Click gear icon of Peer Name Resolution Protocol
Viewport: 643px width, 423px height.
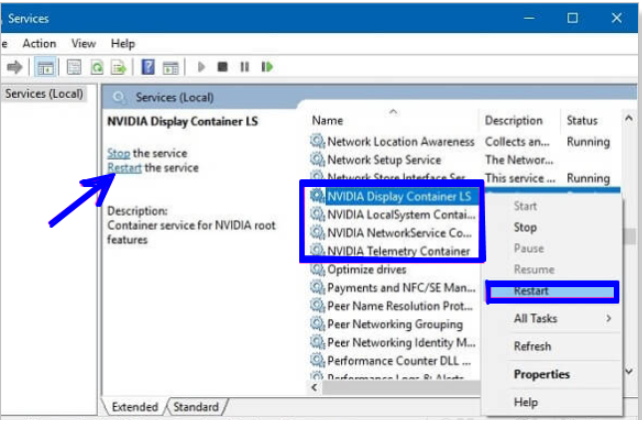point(317,306)
